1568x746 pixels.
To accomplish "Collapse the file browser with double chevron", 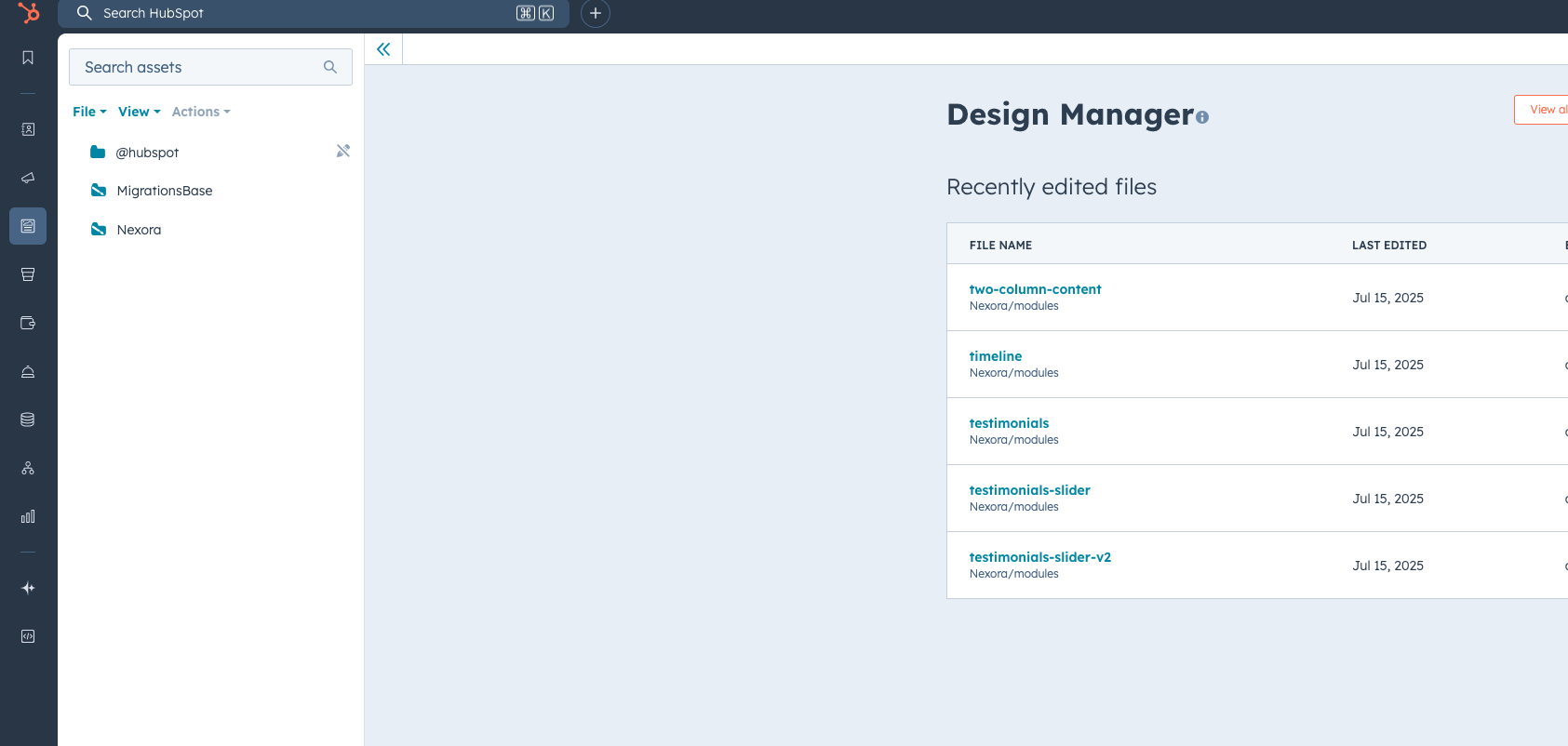I will tap(383, 49).
